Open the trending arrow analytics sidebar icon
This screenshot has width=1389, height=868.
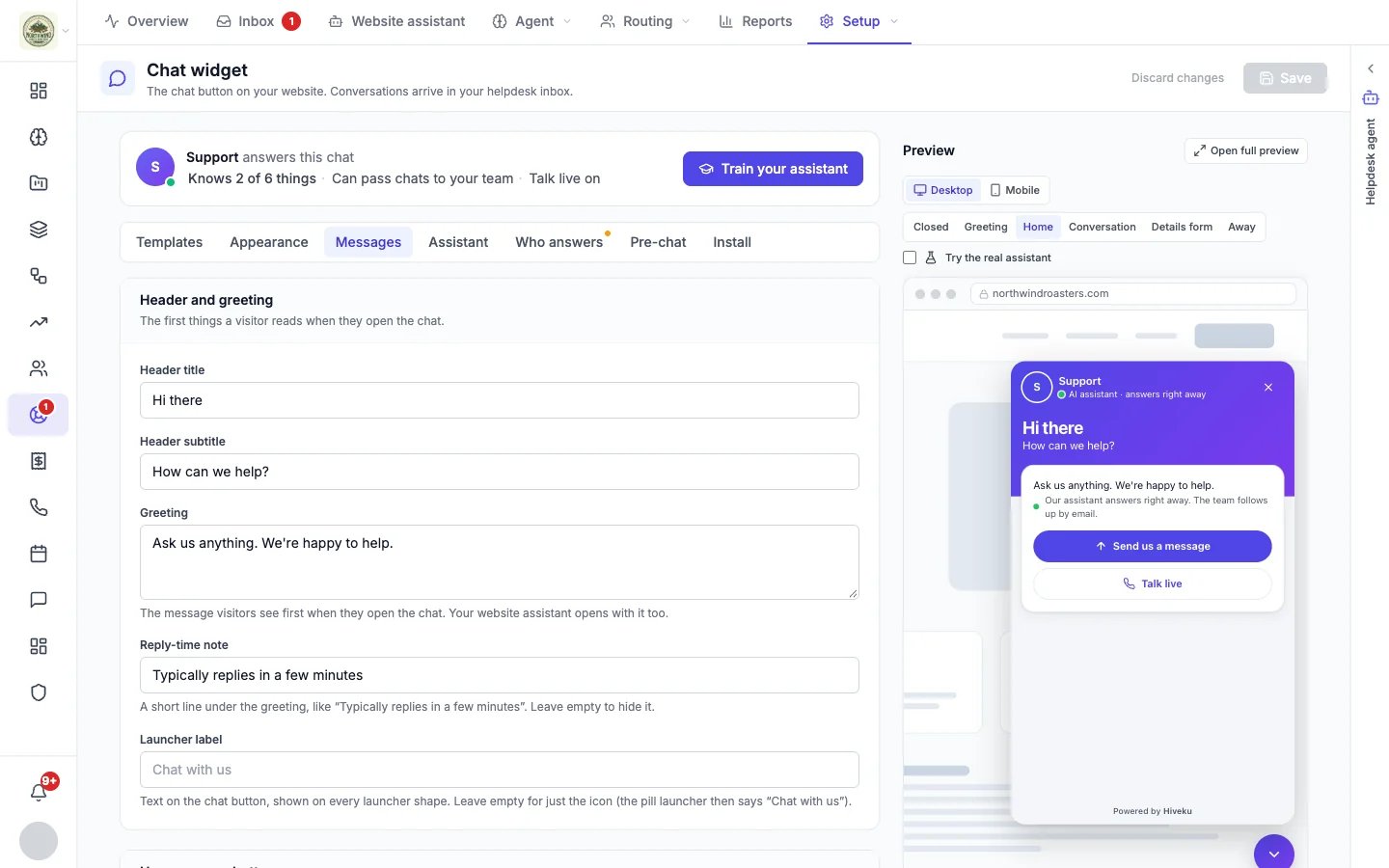[x=39, y=322]
